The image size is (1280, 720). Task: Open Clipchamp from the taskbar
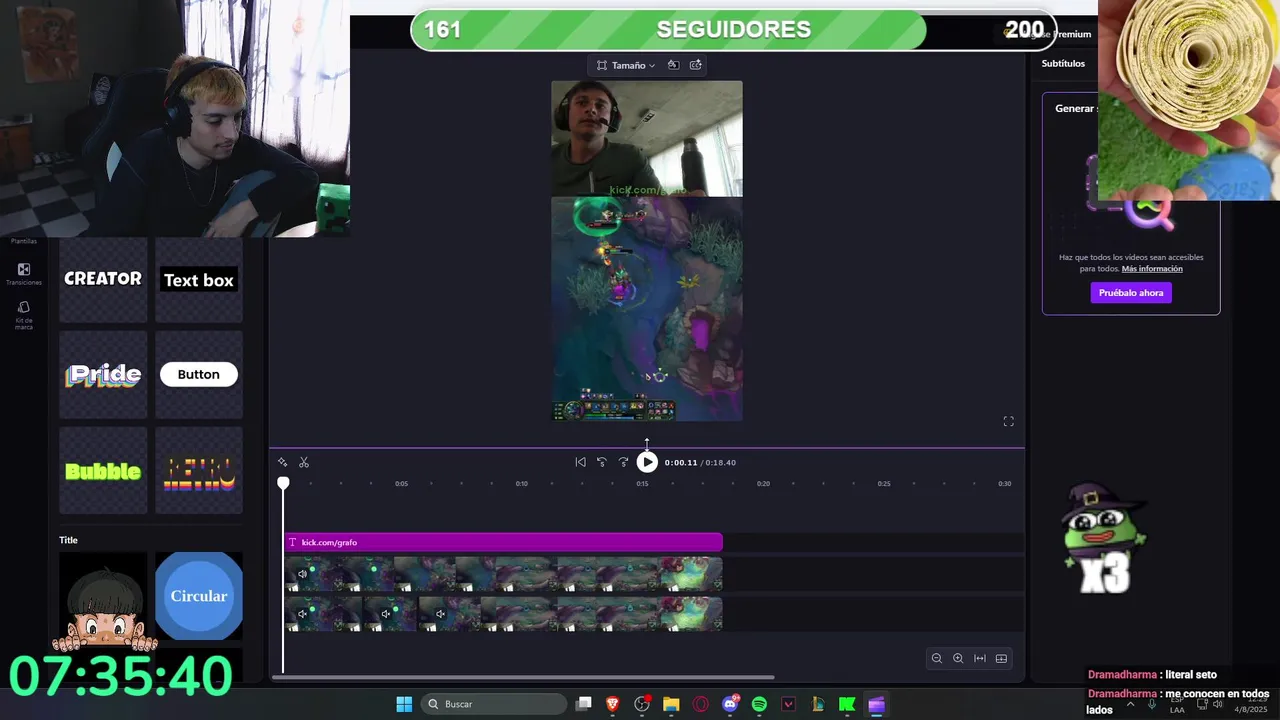click(x=877, y=704)
